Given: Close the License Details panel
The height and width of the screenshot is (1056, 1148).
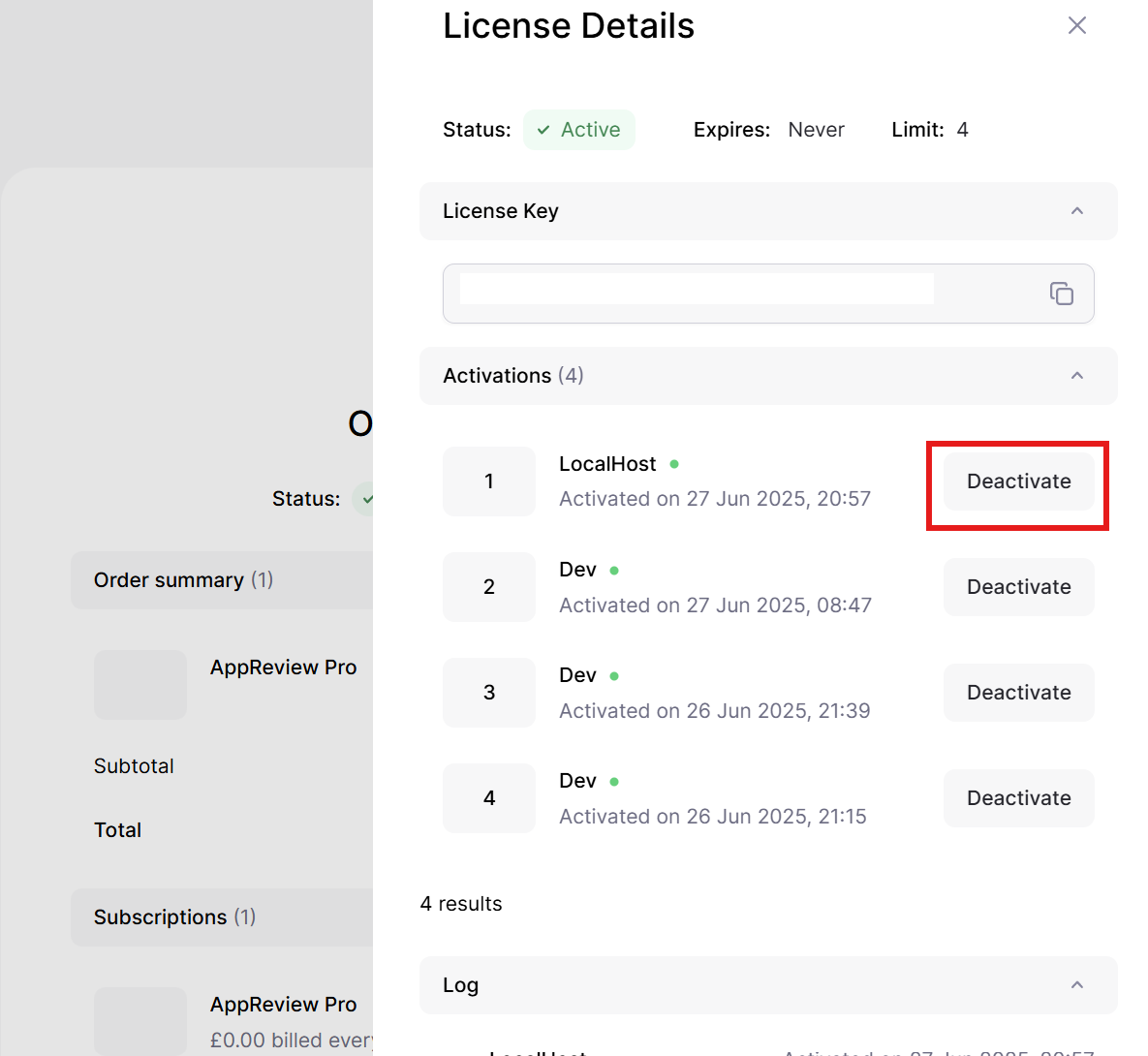Looking at the screenshot, I should coord(1076,25).
